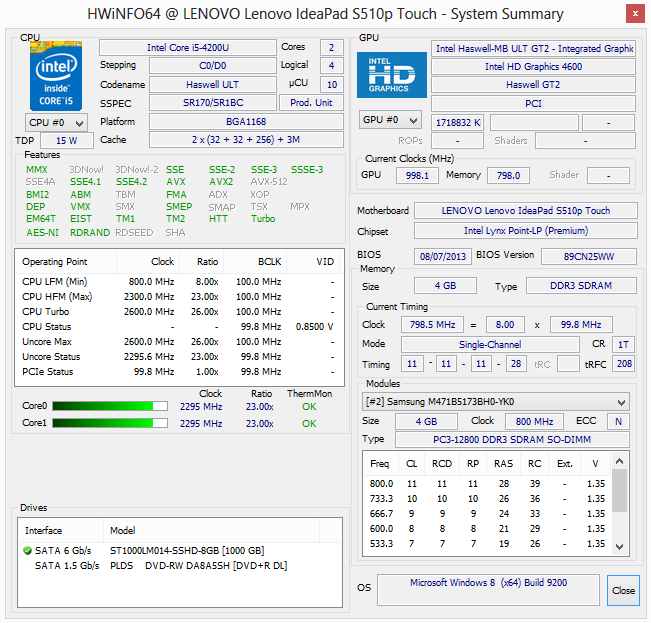Click the cache 2 x (32 + 32 + 256) + 3M field
This screenshot has height=623, width=651.
coord(246,140)
